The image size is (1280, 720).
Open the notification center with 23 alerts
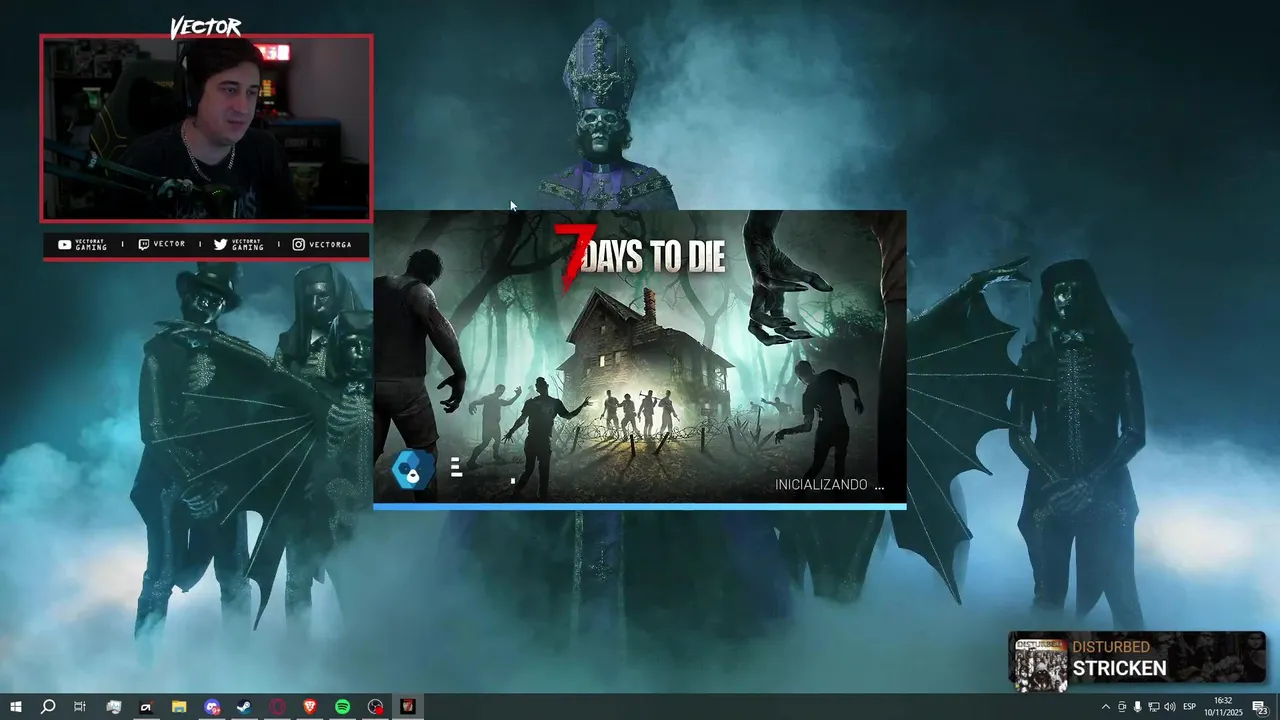[x=1260, y=707]
